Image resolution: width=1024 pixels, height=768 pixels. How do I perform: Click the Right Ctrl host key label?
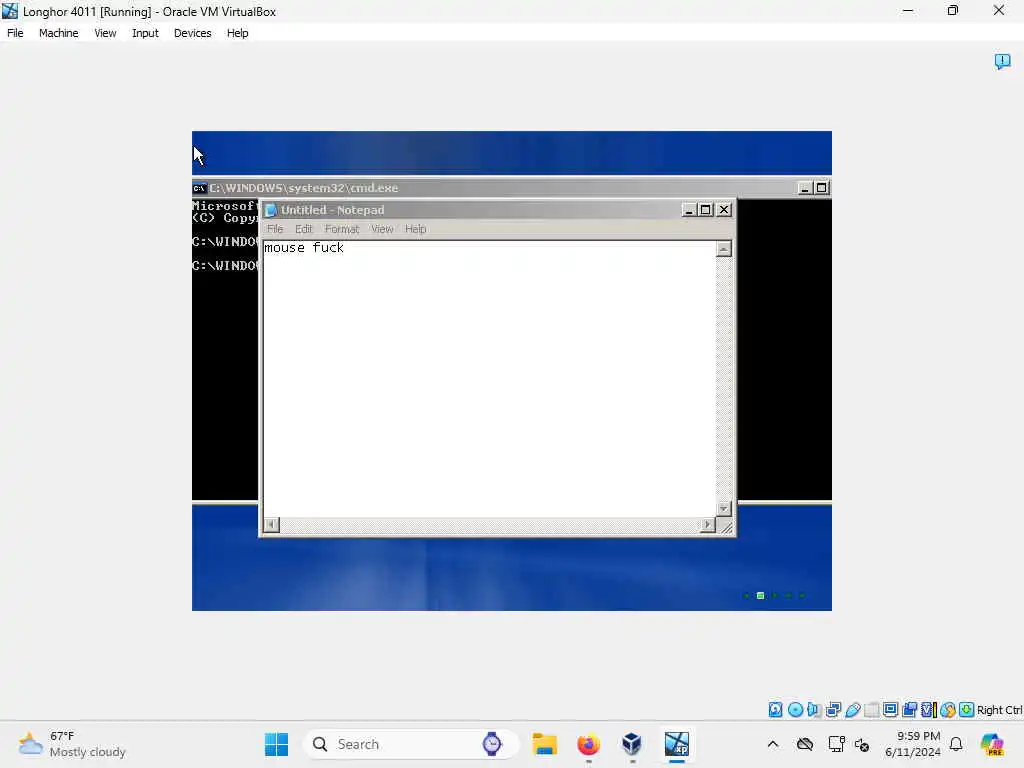pyautogui.click(x=999, y=710)
